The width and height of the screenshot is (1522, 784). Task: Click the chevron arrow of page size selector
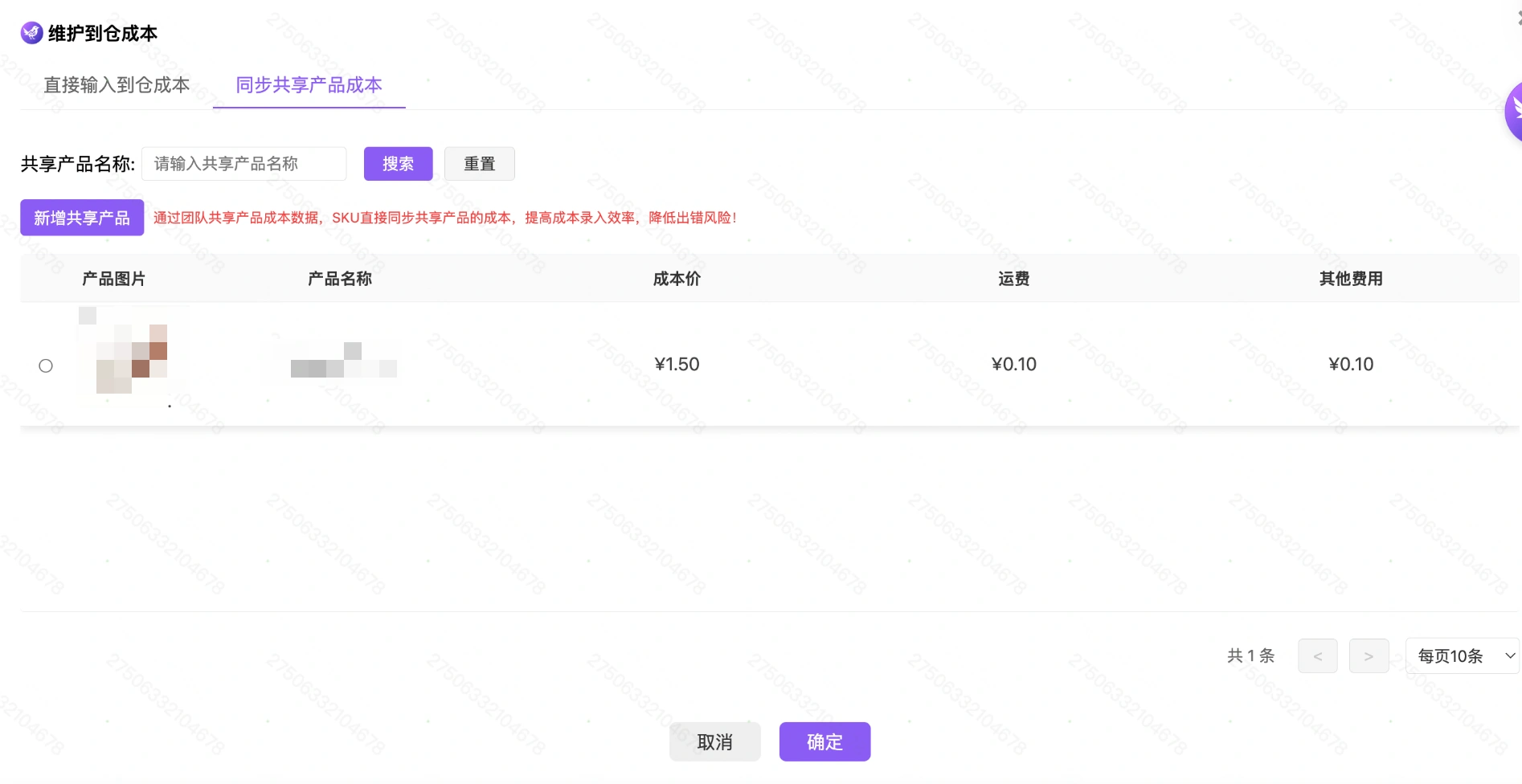tap(1510, 656)
